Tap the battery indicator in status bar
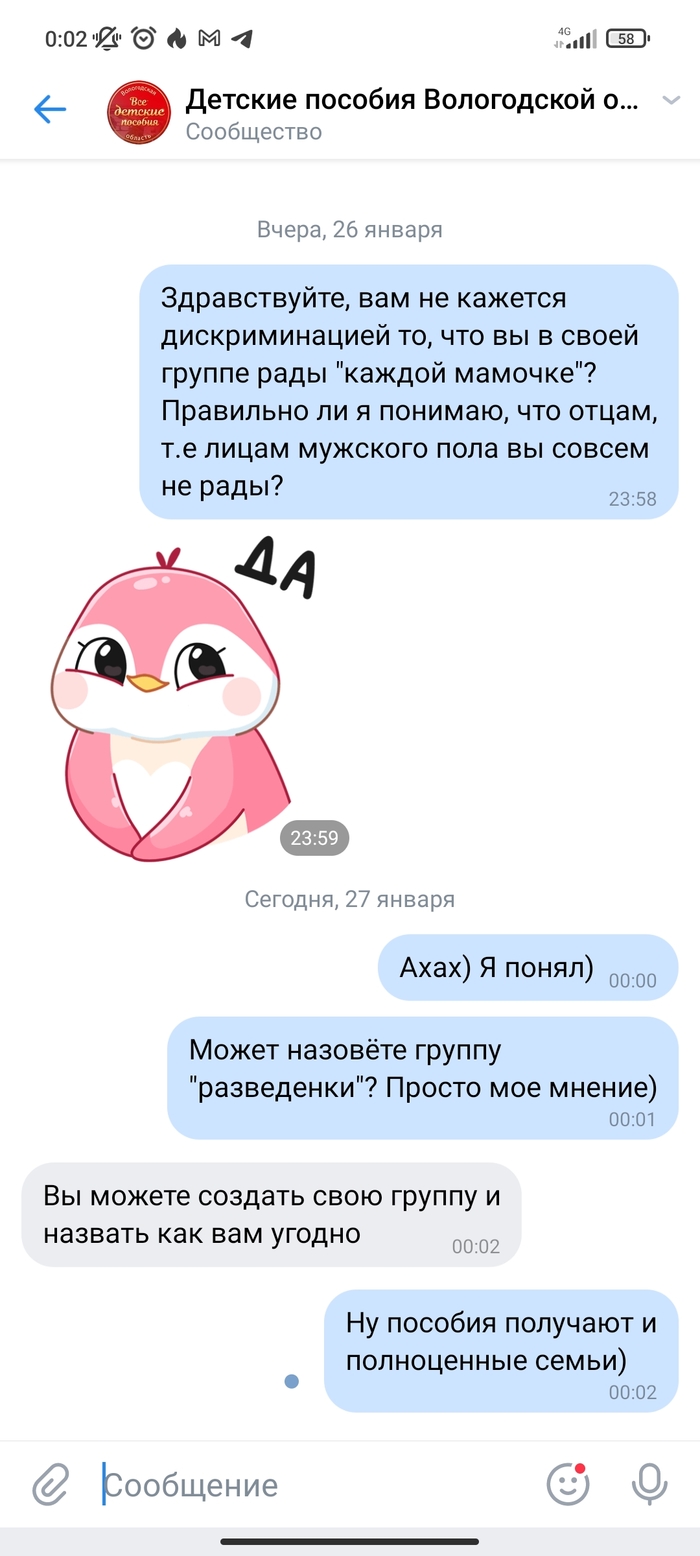The width and height of the screenshot is (700, 1556). [x=628, y=39]
